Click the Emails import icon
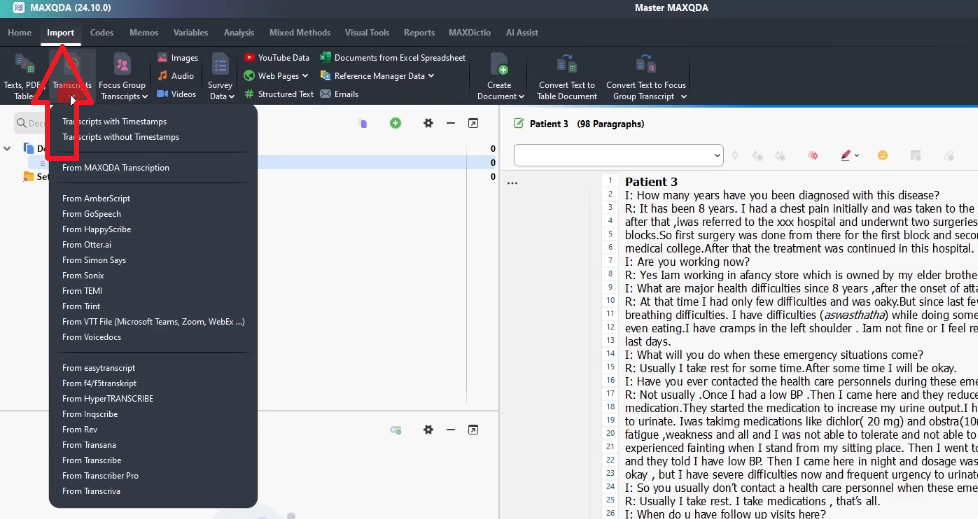 tap(325, 94)
